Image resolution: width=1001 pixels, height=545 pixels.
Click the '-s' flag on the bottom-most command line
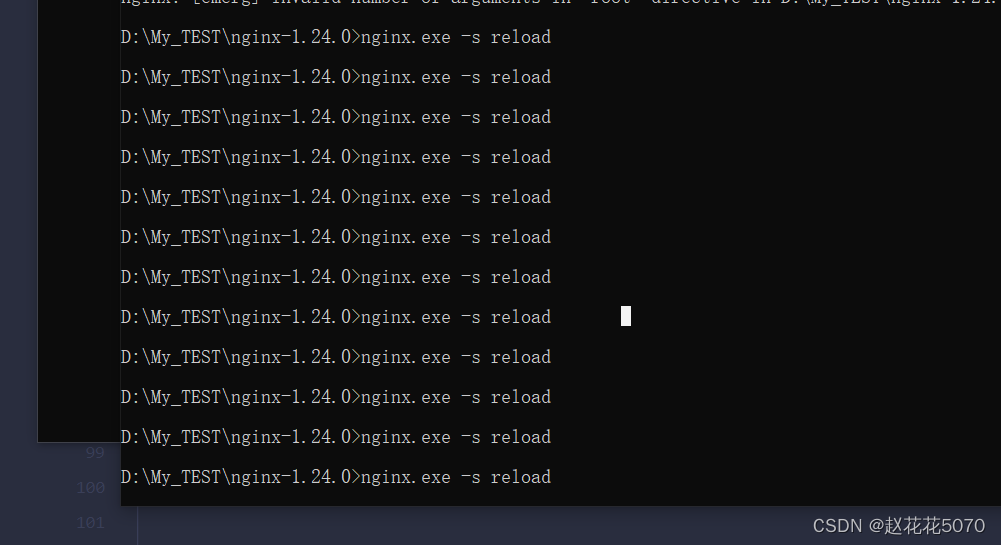pos(470,477)
